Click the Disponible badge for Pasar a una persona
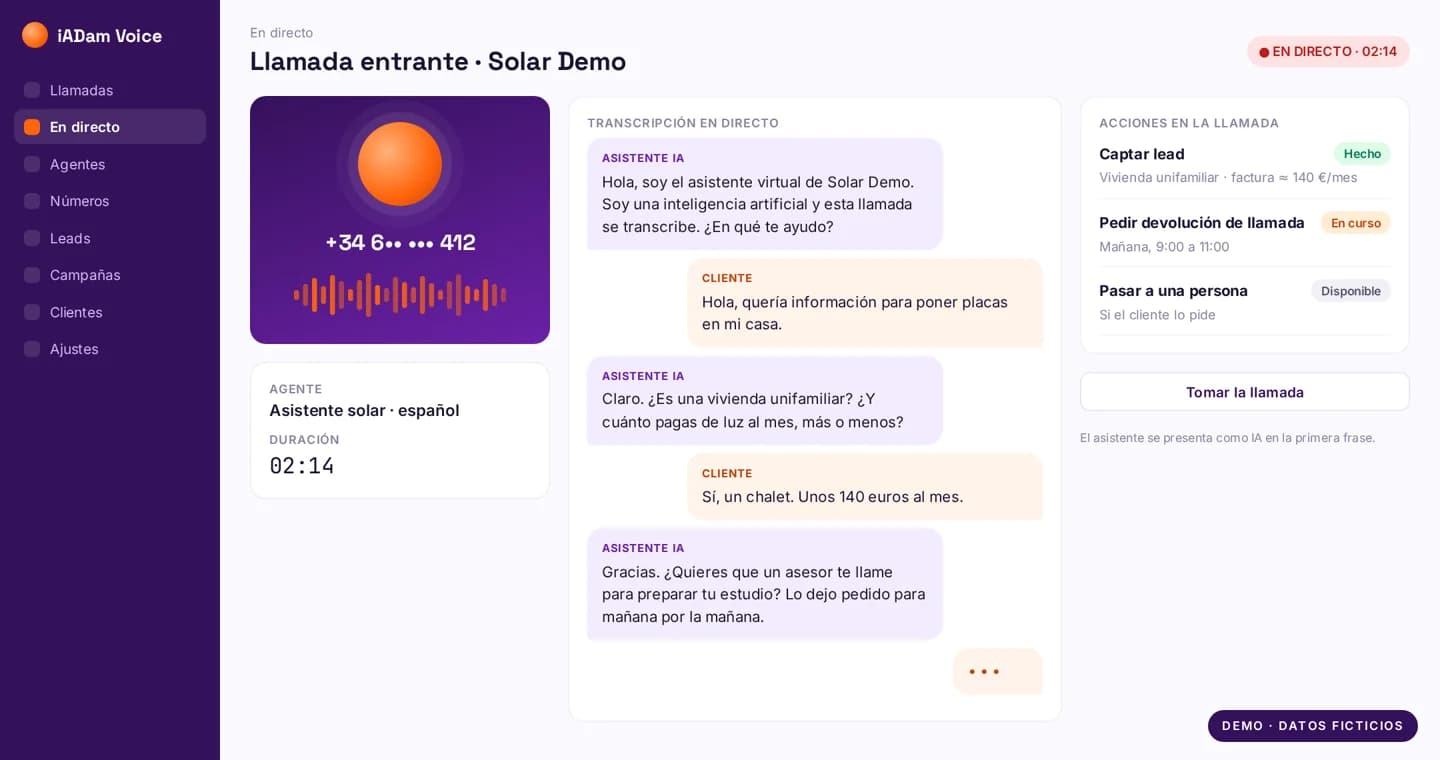 pyautogui.click(x=1351, y=291)
